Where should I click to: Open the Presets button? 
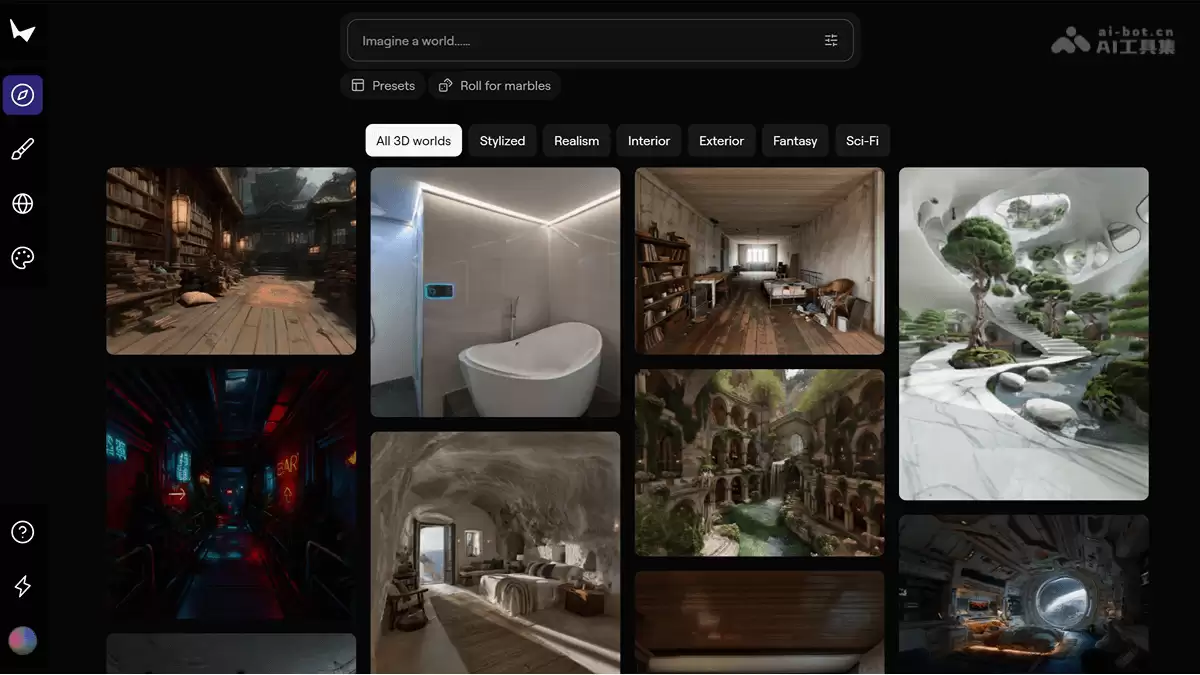click(383, 86)
